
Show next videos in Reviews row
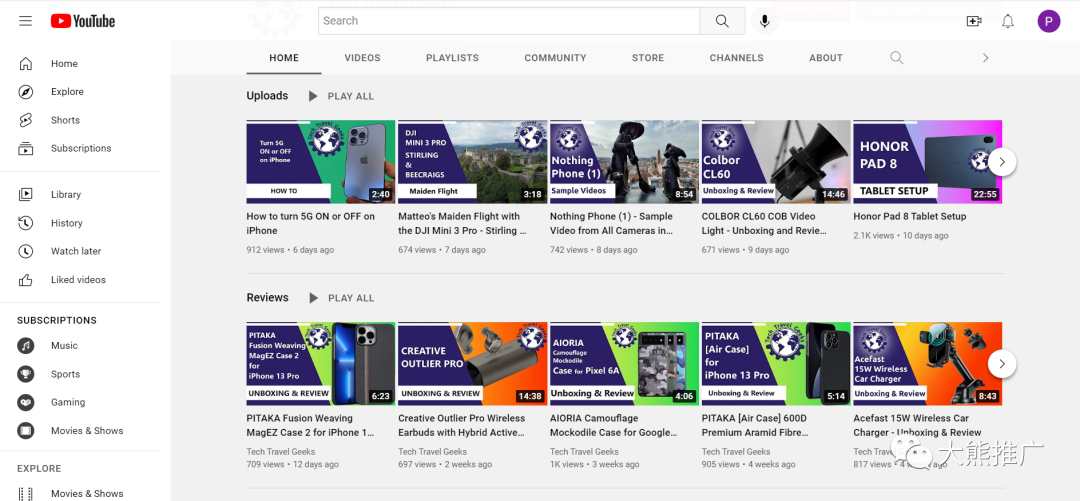click(1002, 364)
